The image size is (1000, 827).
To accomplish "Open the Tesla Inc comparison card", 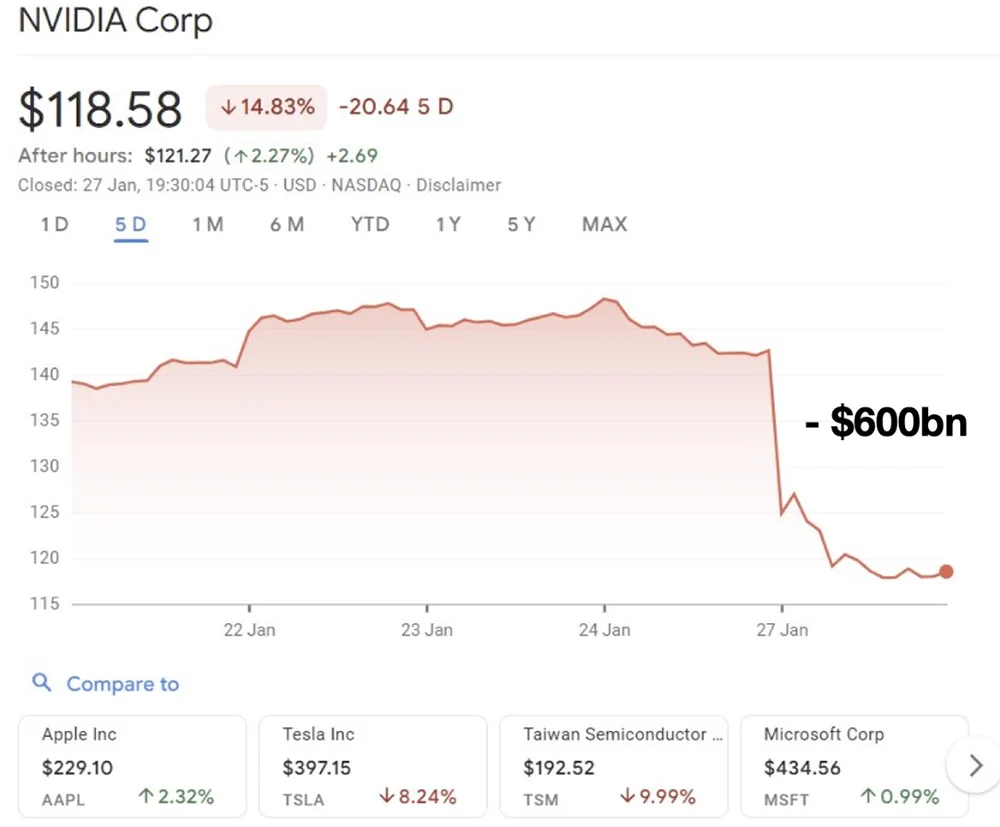I will (372, 767).
